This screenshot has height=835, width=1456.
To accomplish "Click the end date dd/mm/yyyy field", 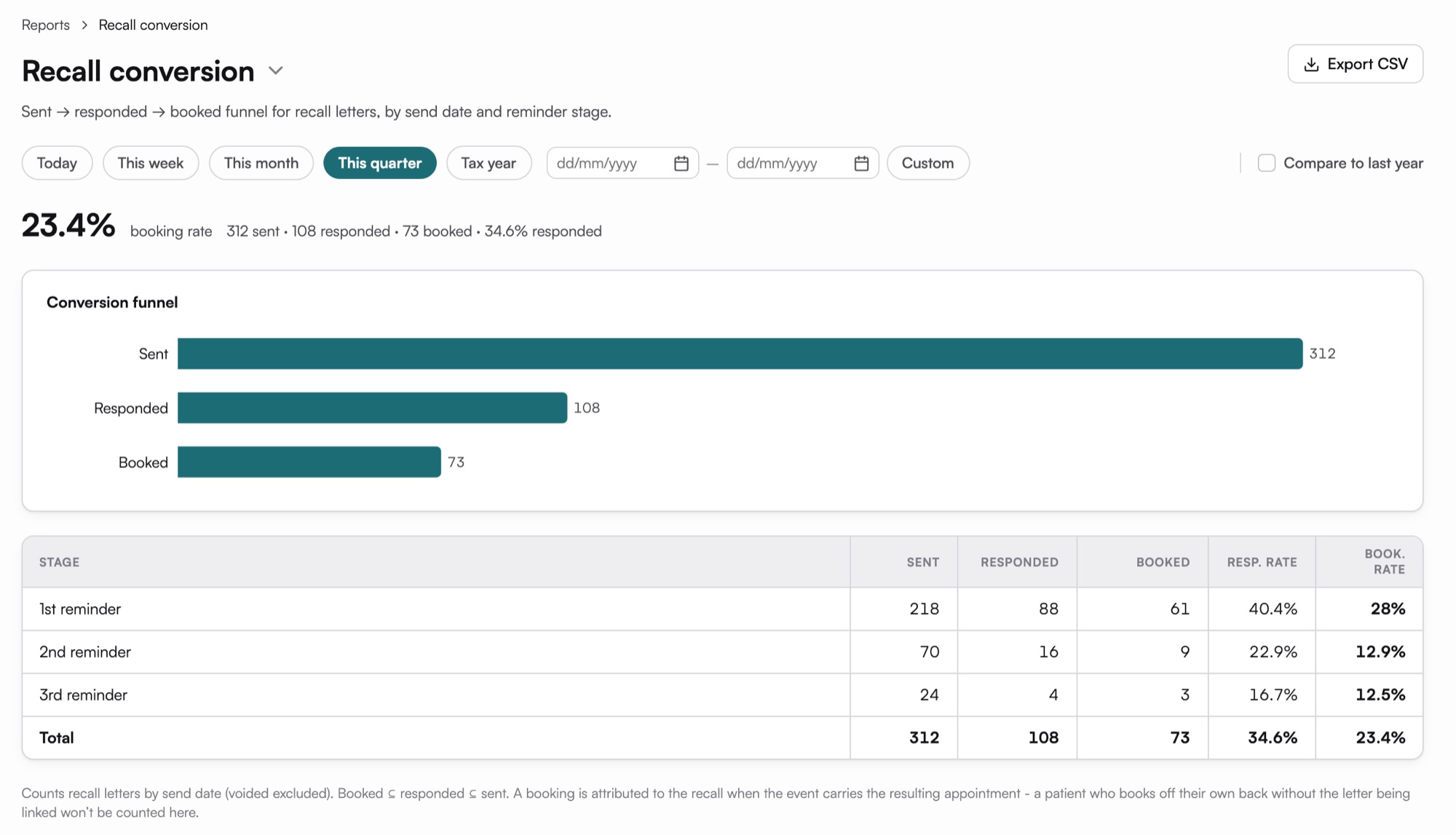I will click(x=803, y=163).
